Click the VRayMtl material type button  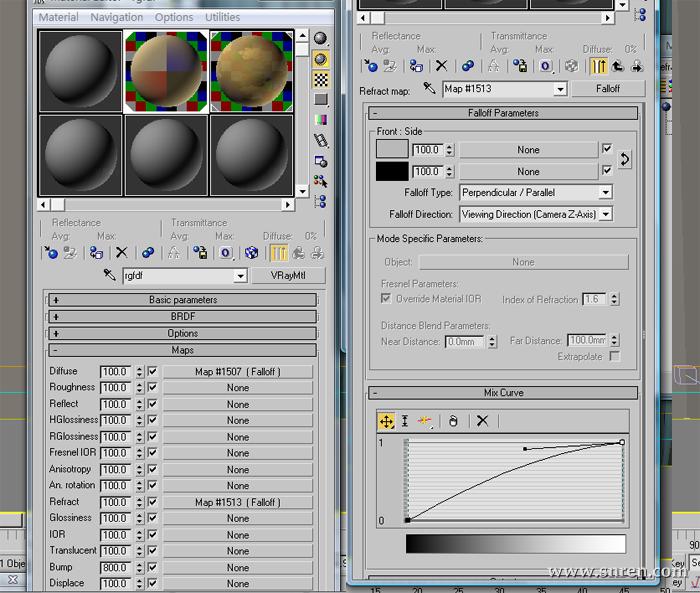285,276
